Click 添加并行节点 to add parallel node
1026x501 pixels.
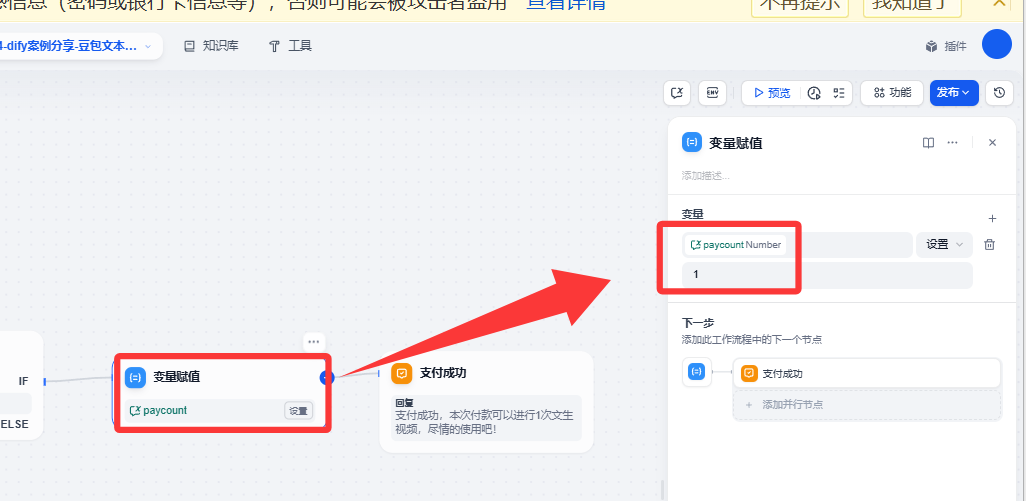click(x=867, y=405)
